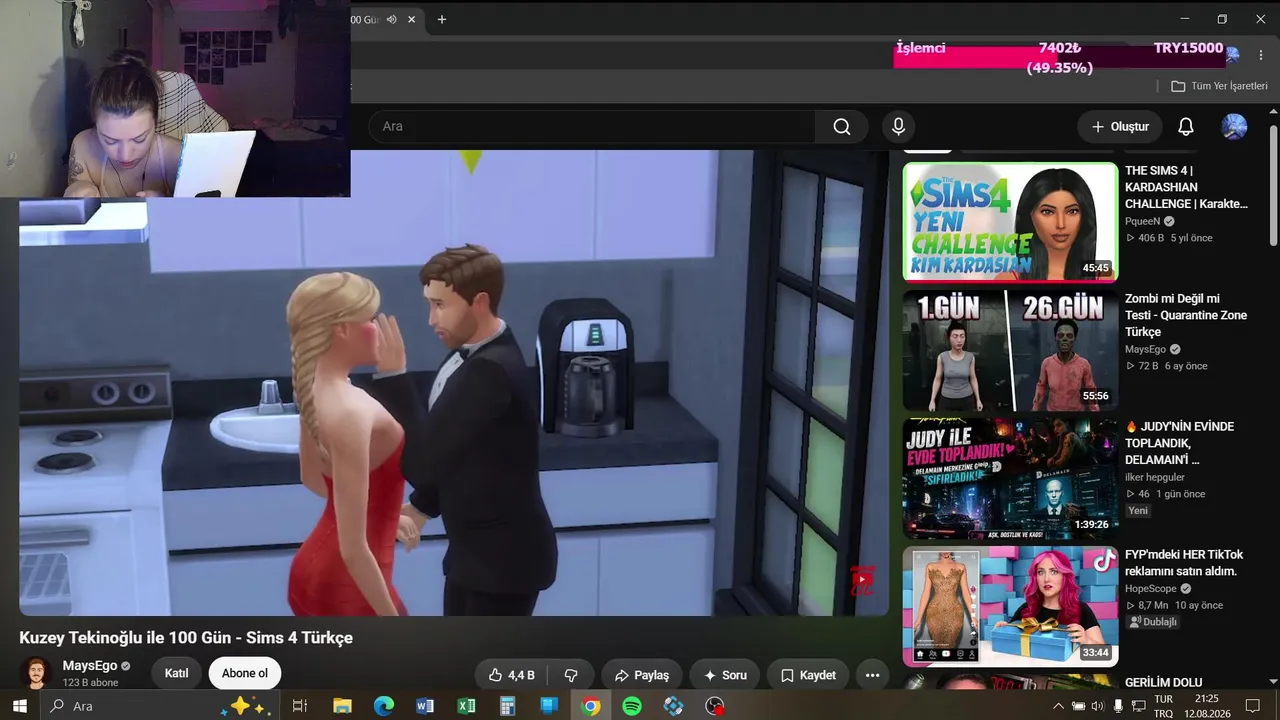Switch the TUR TRQ keyboard language

click(x=1164, y=706)
